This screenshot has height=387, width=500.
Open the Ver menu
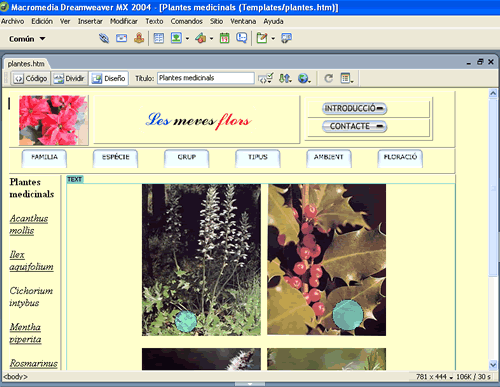(65, 21)
